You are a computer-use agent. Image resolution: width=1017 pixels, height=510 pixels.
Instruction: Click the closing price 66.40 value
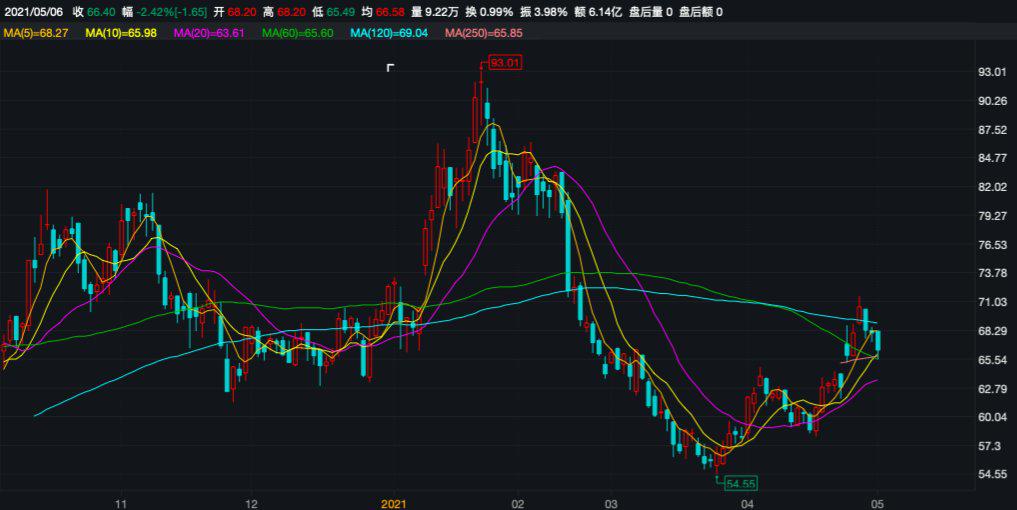100,12
